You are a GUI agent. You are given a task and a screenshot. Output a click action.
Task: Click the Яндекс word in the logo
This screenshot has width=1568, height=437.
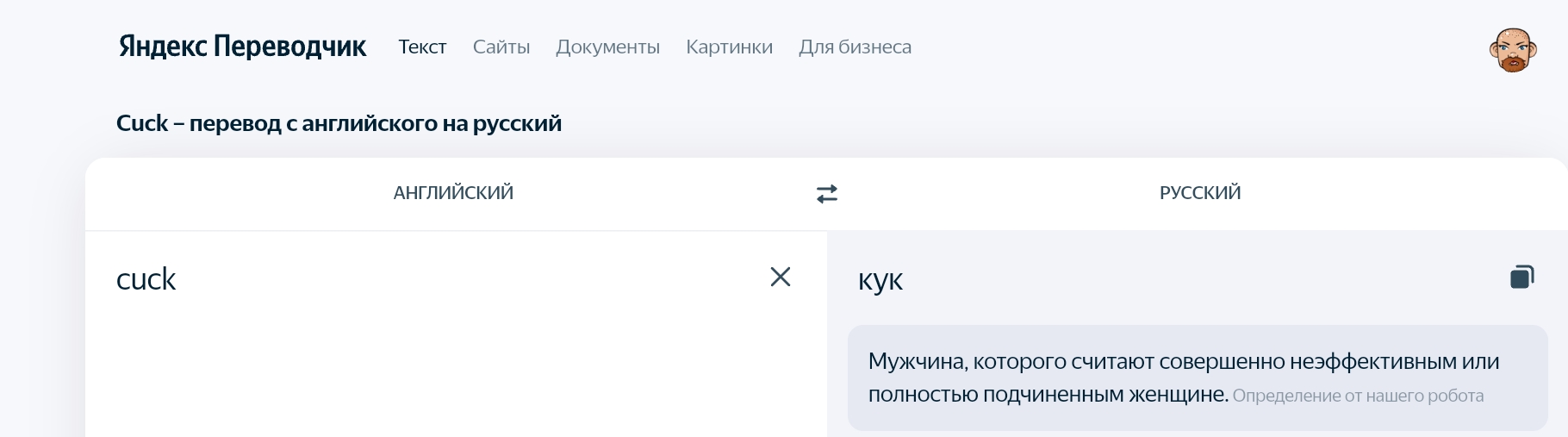click(x=164, y=47)
